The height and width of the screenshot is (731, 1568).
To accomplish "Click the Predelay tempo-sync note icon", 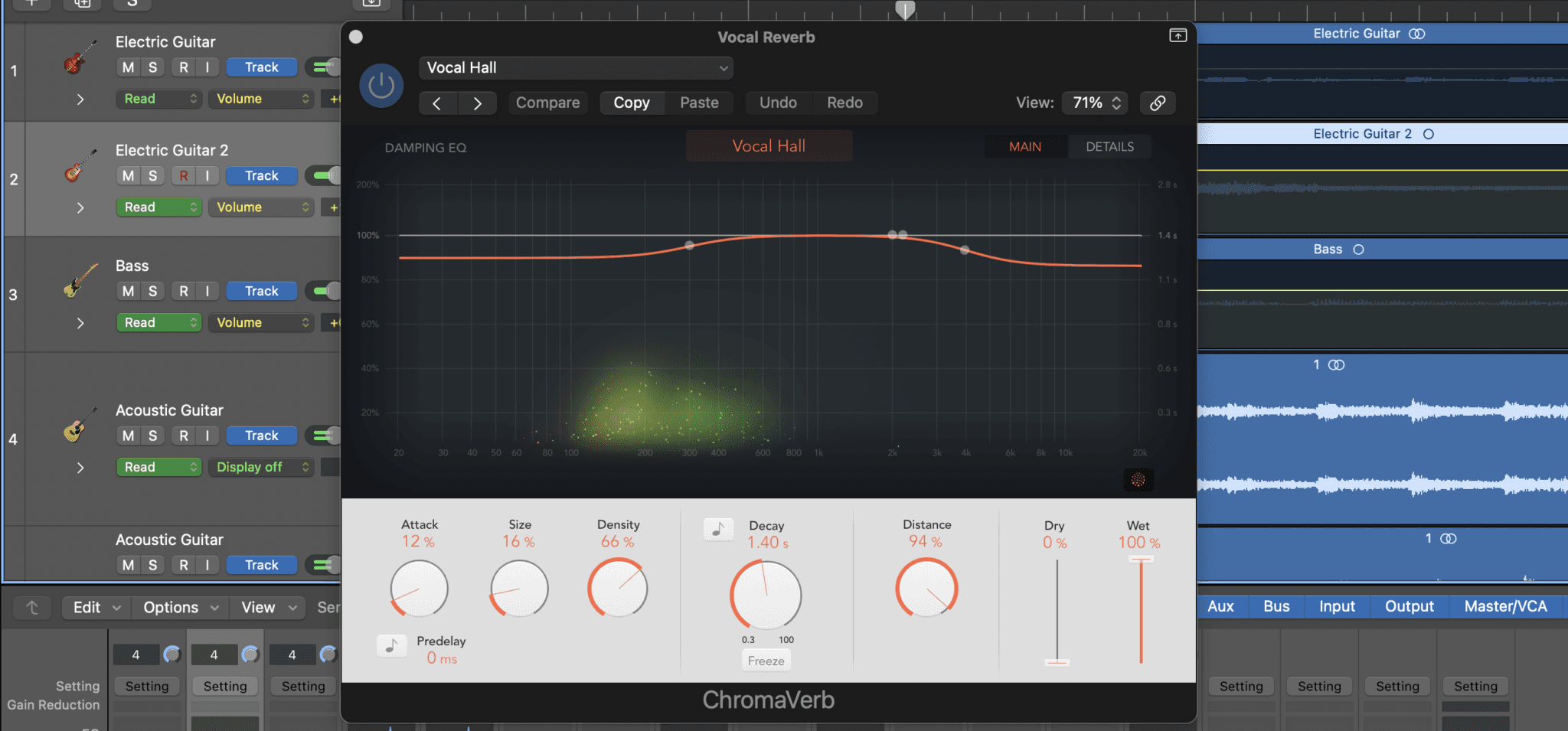I will click(x=391, y=645).
